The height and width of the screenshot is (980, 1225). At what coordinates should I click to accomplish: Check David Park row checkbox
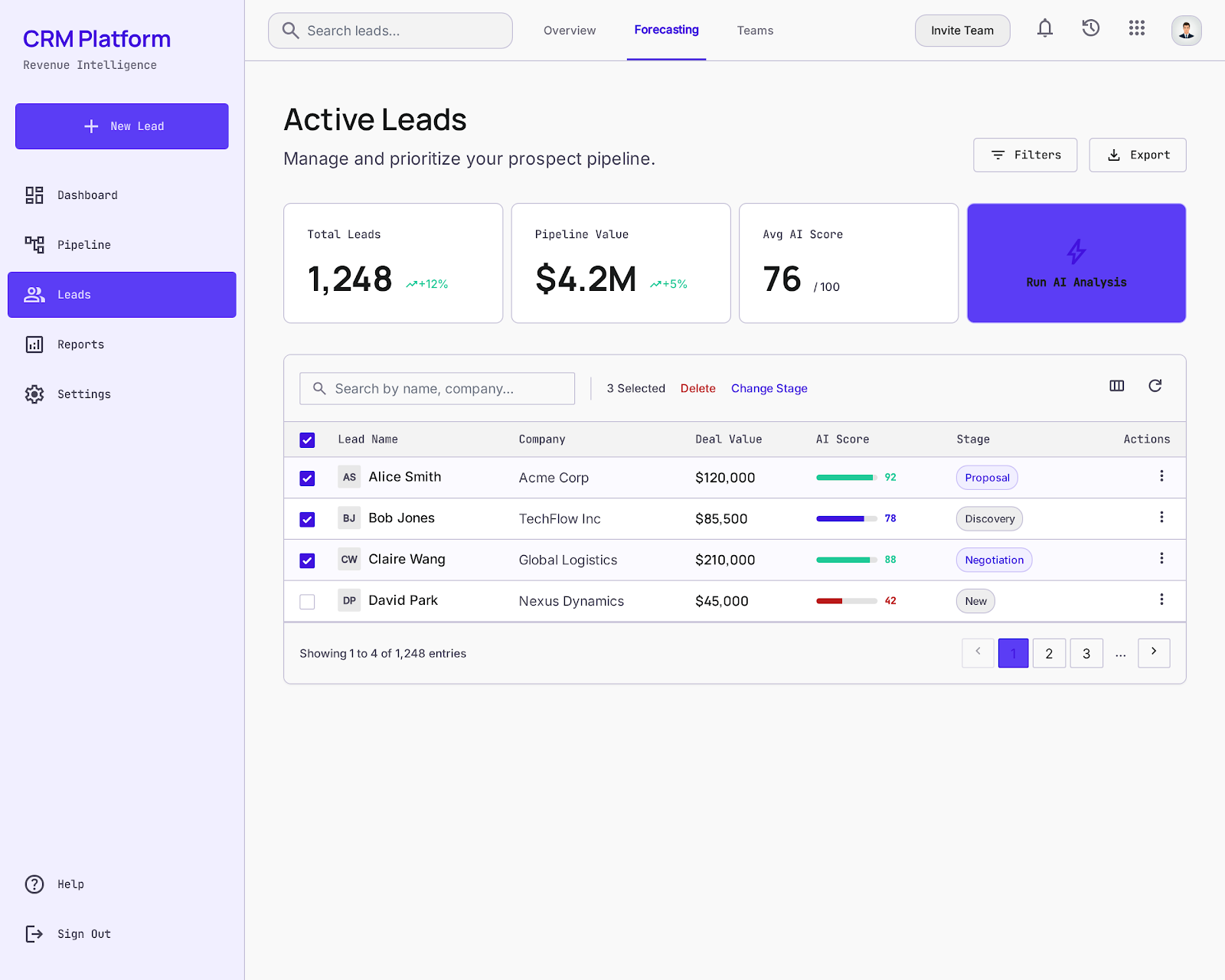pos(307,602)
